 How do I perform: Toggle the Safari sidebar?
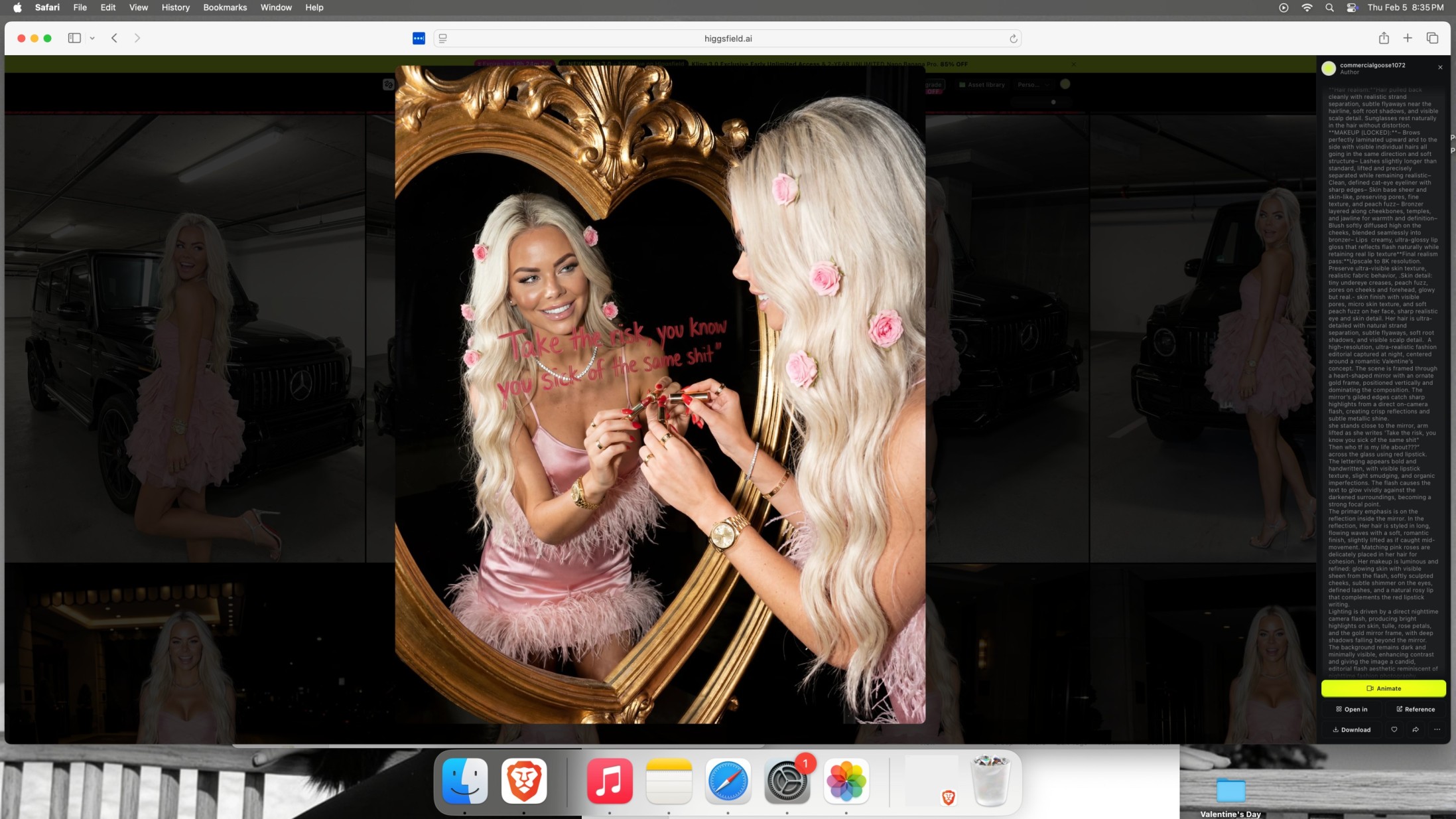(74, 38)
